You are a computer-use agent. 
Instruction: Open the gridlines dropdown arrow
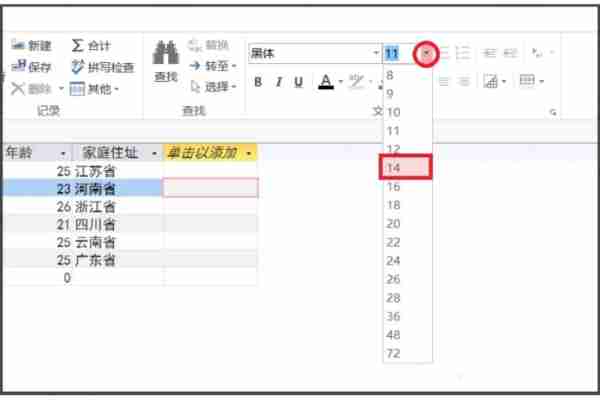541,81
